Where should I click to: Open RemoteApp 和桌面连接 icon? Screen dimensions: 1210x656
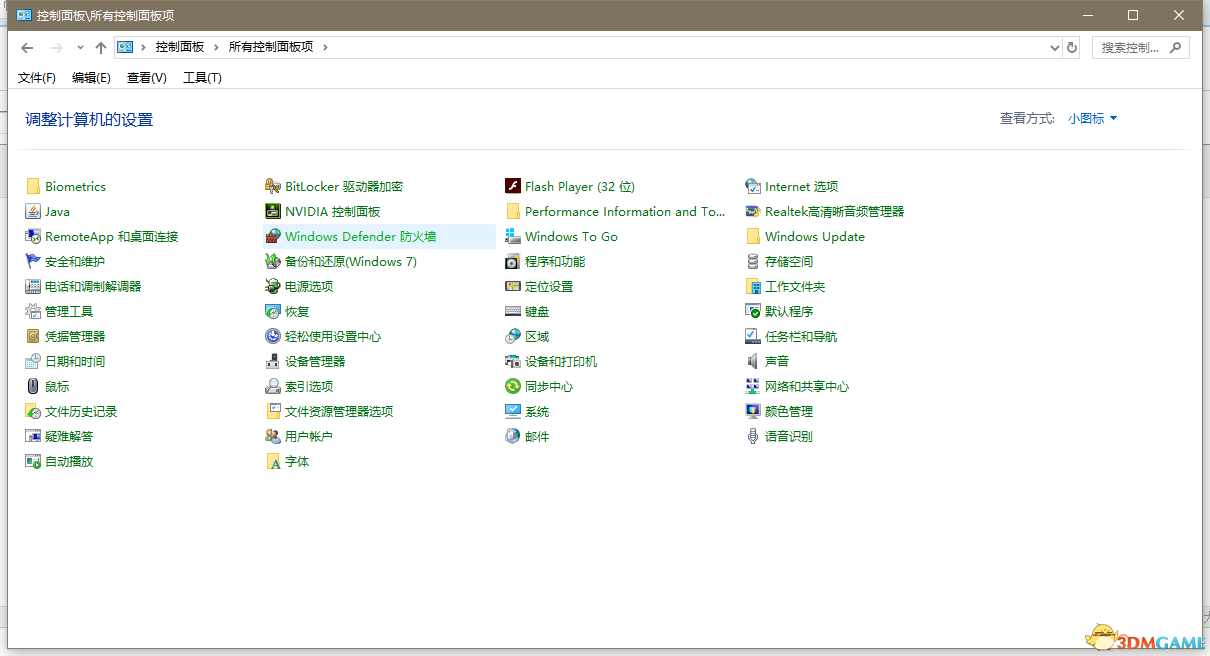click(x=33, y=236)
